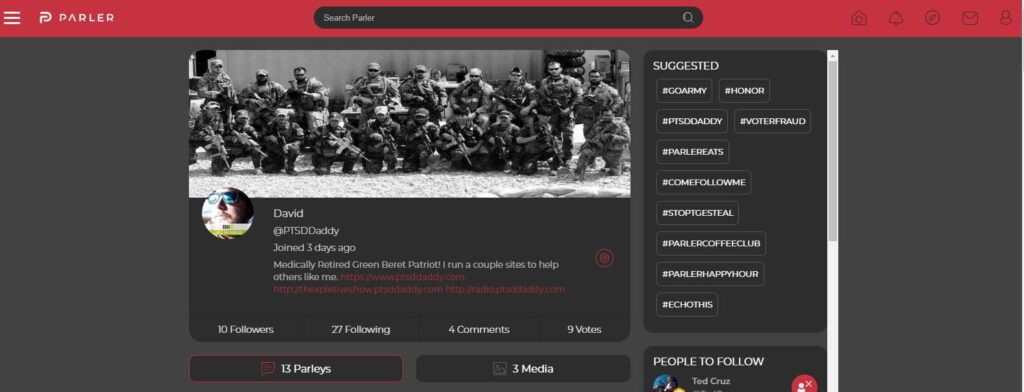Screen dimensions: 1024x392
Task: Open the user account icon
Action: click(x=1006, y=18)
